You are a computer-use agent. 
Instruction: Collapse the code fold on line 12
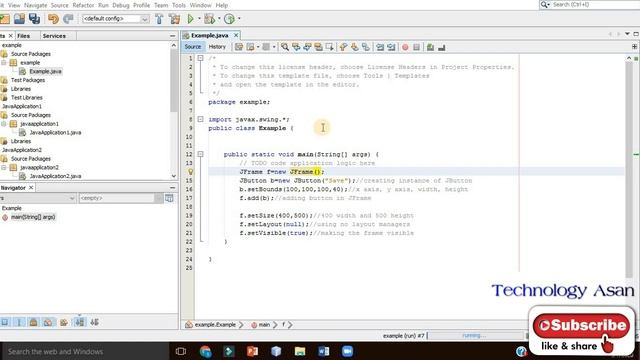(200, 154)
